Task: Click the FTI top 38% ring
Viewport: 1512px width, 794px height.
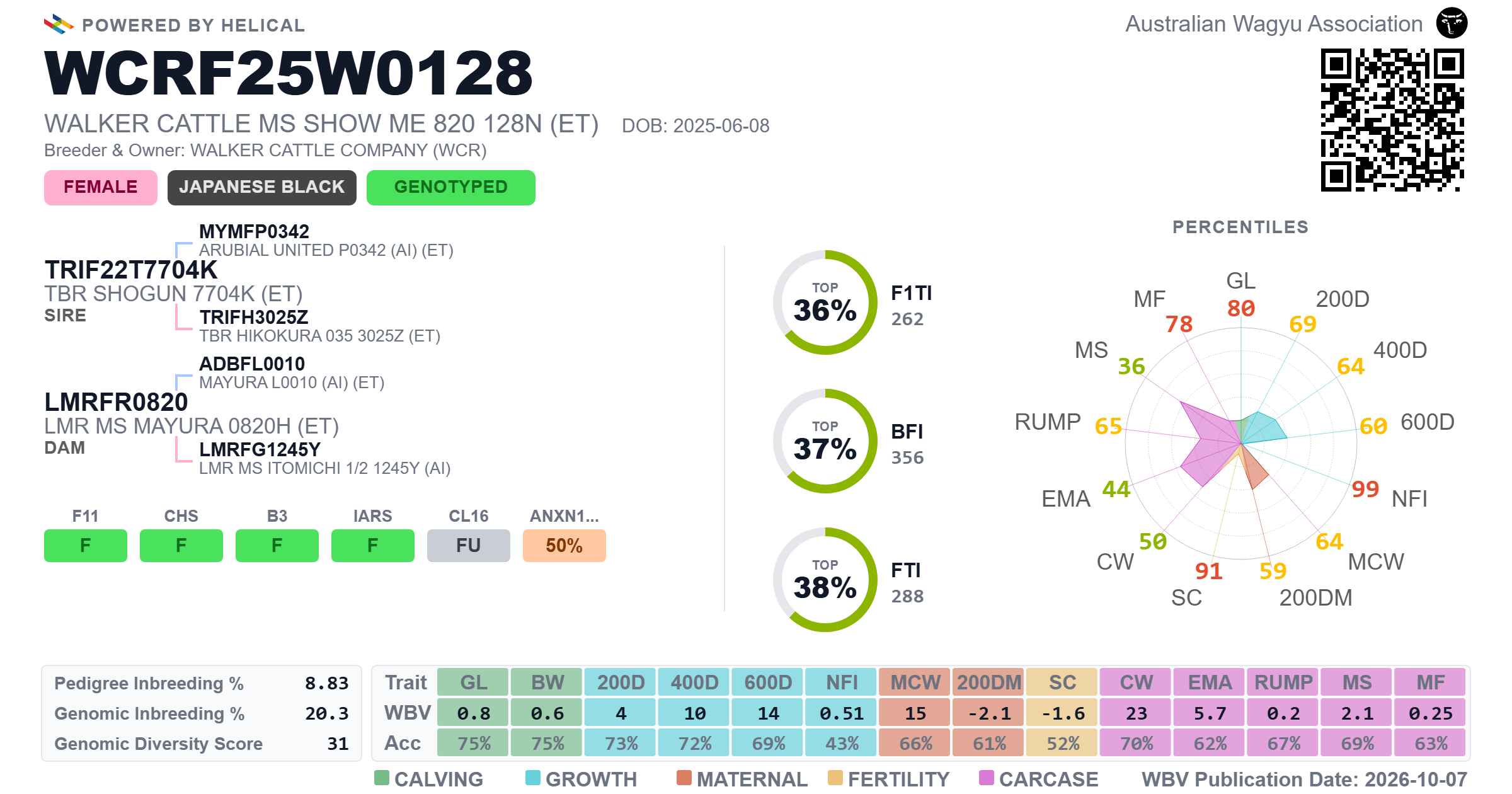Action: click(825, 580)
